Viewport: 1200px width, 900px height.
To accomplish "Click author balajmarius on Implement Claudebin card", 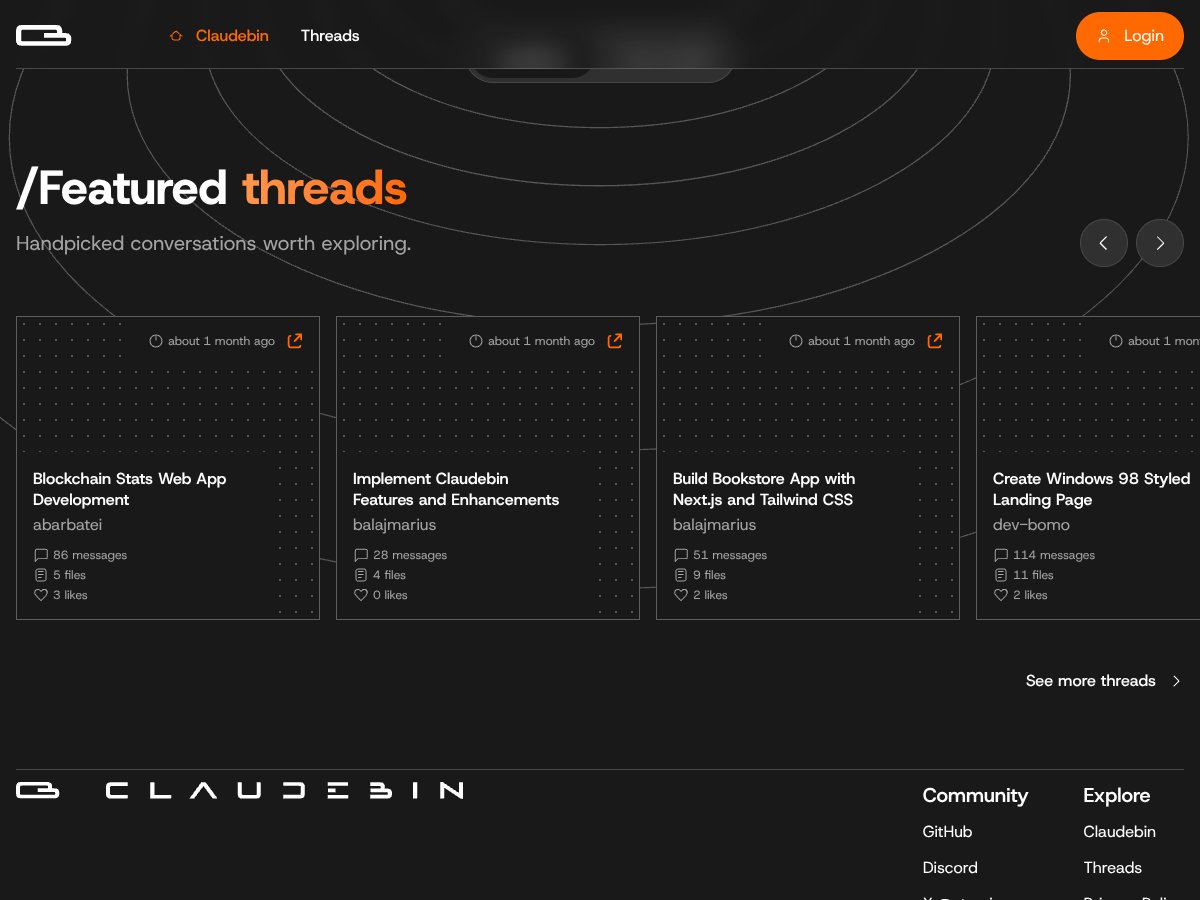I will pyautogui.click(x=395, y=525).
